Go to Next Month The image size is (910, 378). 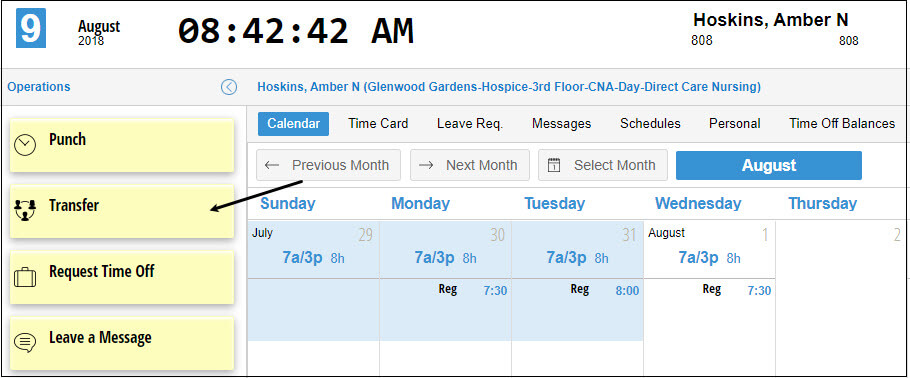coord(470,165)
